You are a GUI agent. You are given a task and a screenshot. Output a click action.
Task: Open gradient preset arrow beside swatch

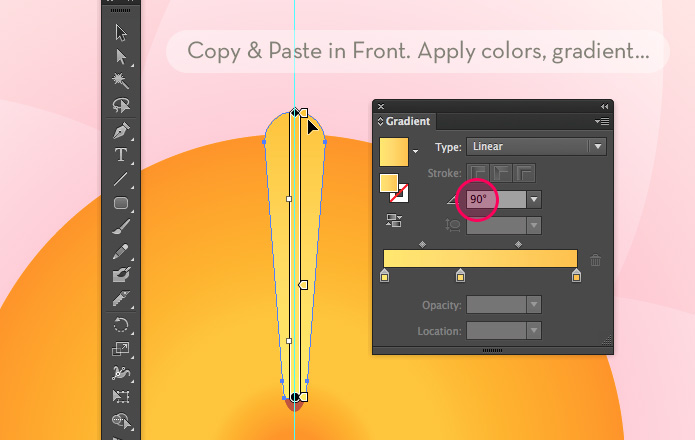[x=415, y=152]
